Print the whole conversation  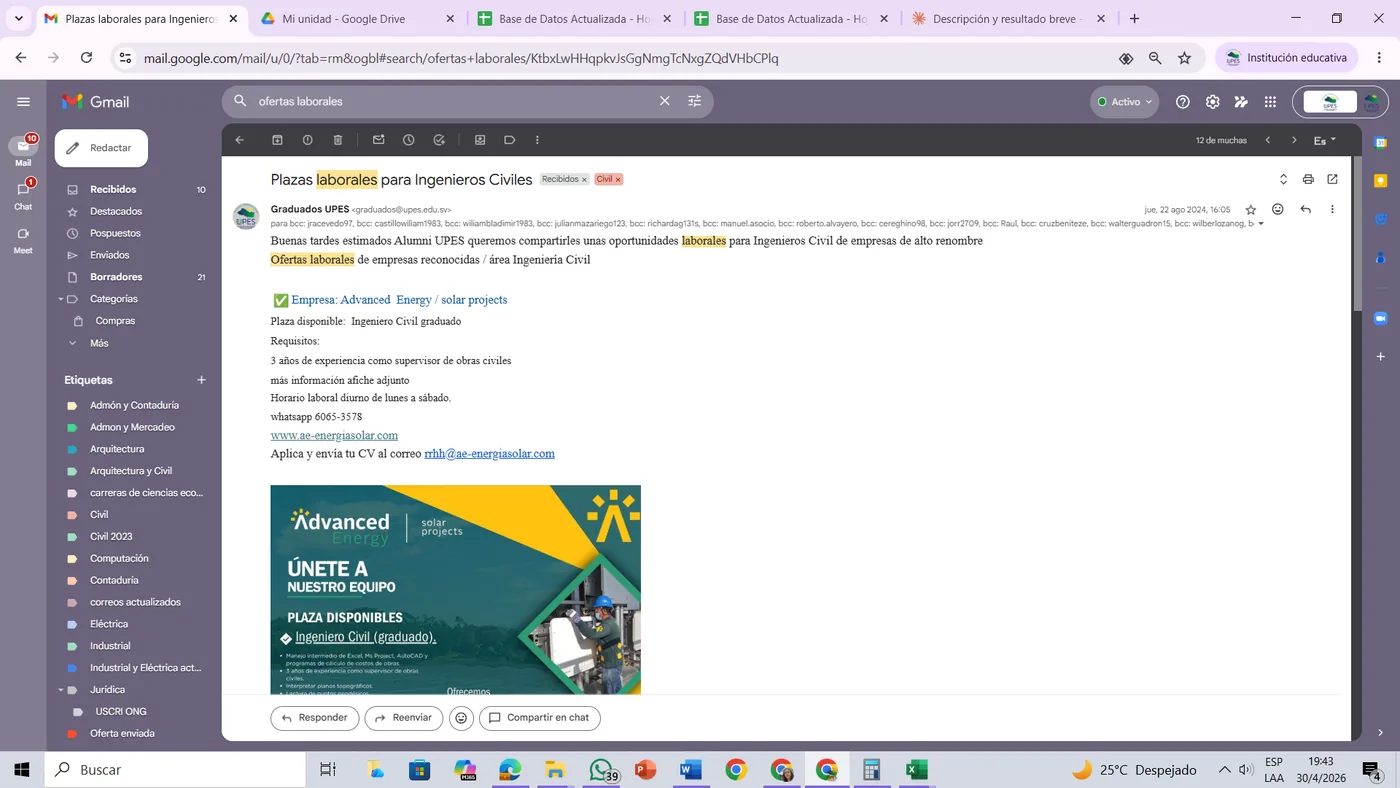pyautogui.click(x=1308, y=179)
